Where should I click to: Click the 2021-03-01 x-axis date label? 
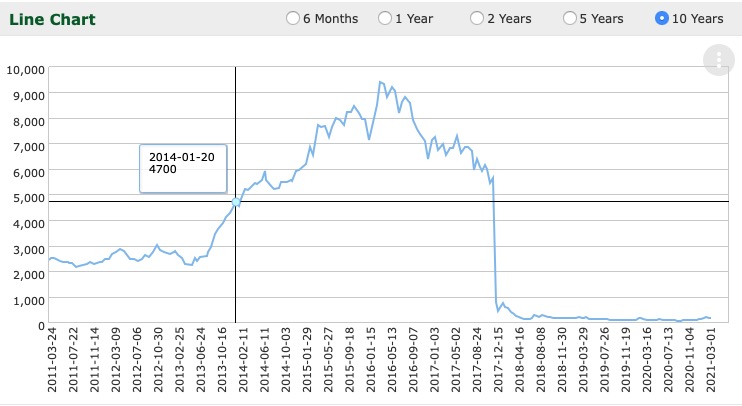[711, 360]
